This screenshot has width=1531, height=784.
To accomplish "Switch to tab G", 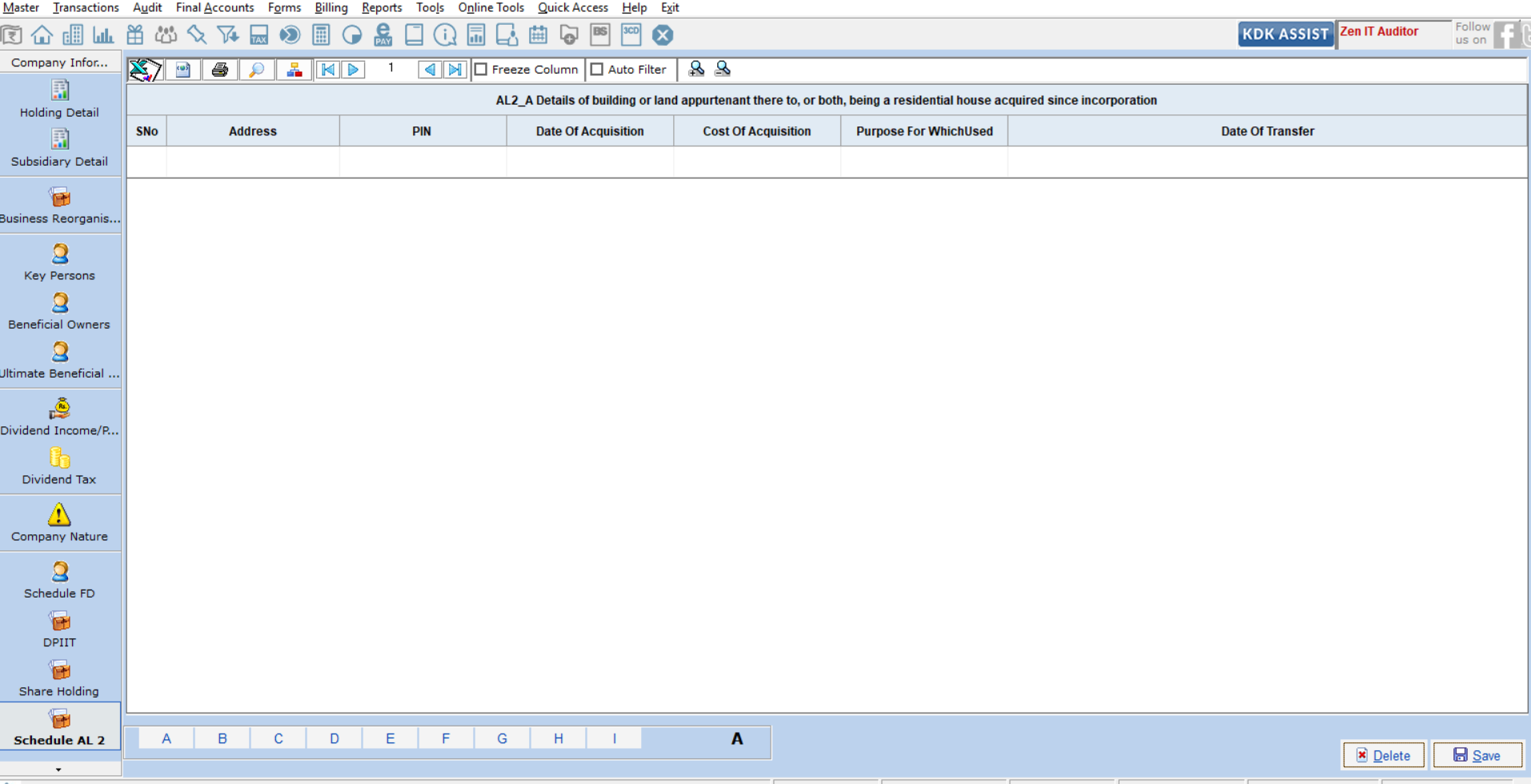I will [x=502, y=738].
